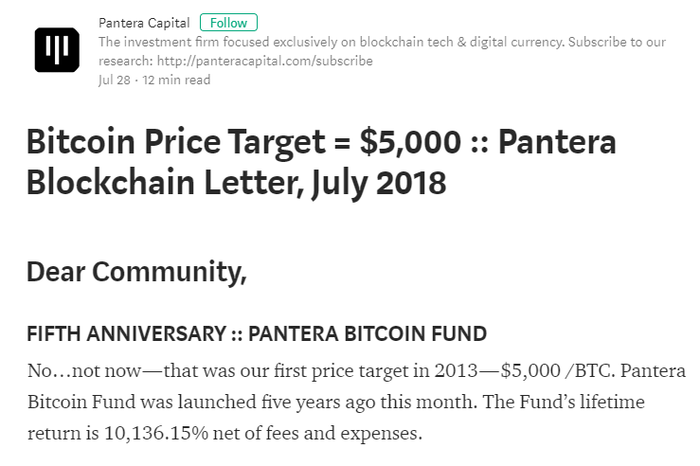Click the year '2013' in the paragraph
700x466 pixels.
click(x=456, y=371)
